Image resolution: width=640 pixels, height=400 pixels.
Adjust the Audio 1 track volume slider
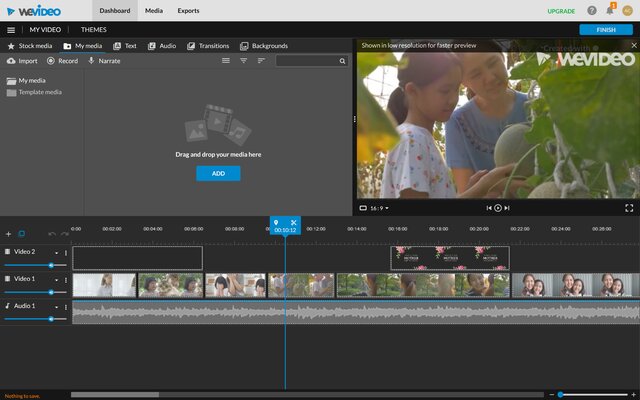click(36, 319)
